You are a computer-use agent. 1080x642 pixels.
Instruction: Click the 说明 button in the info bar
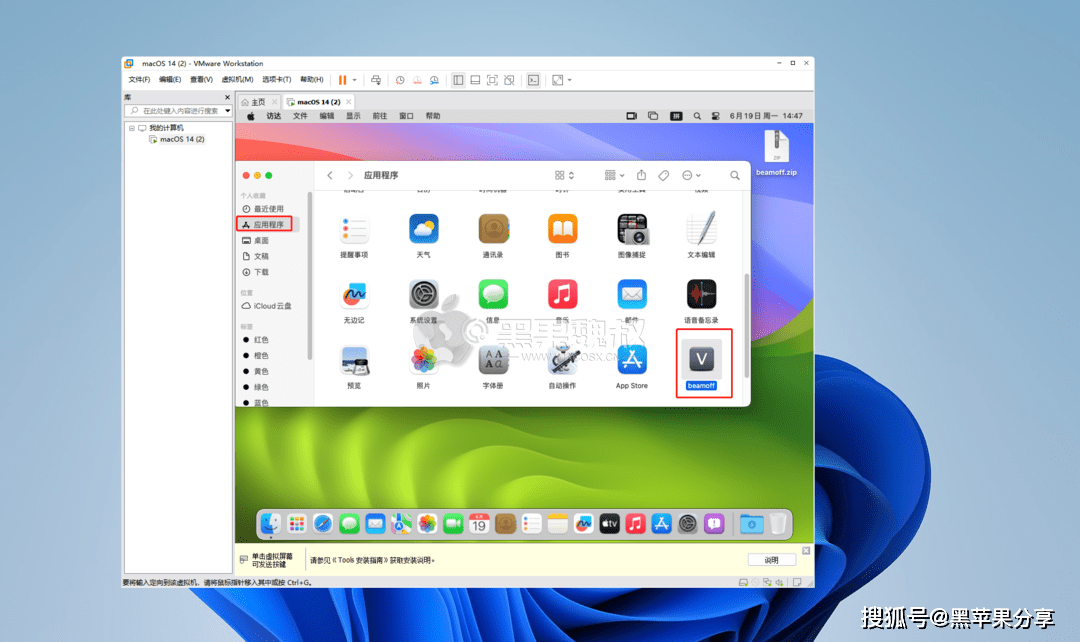(x=771, y=560)
